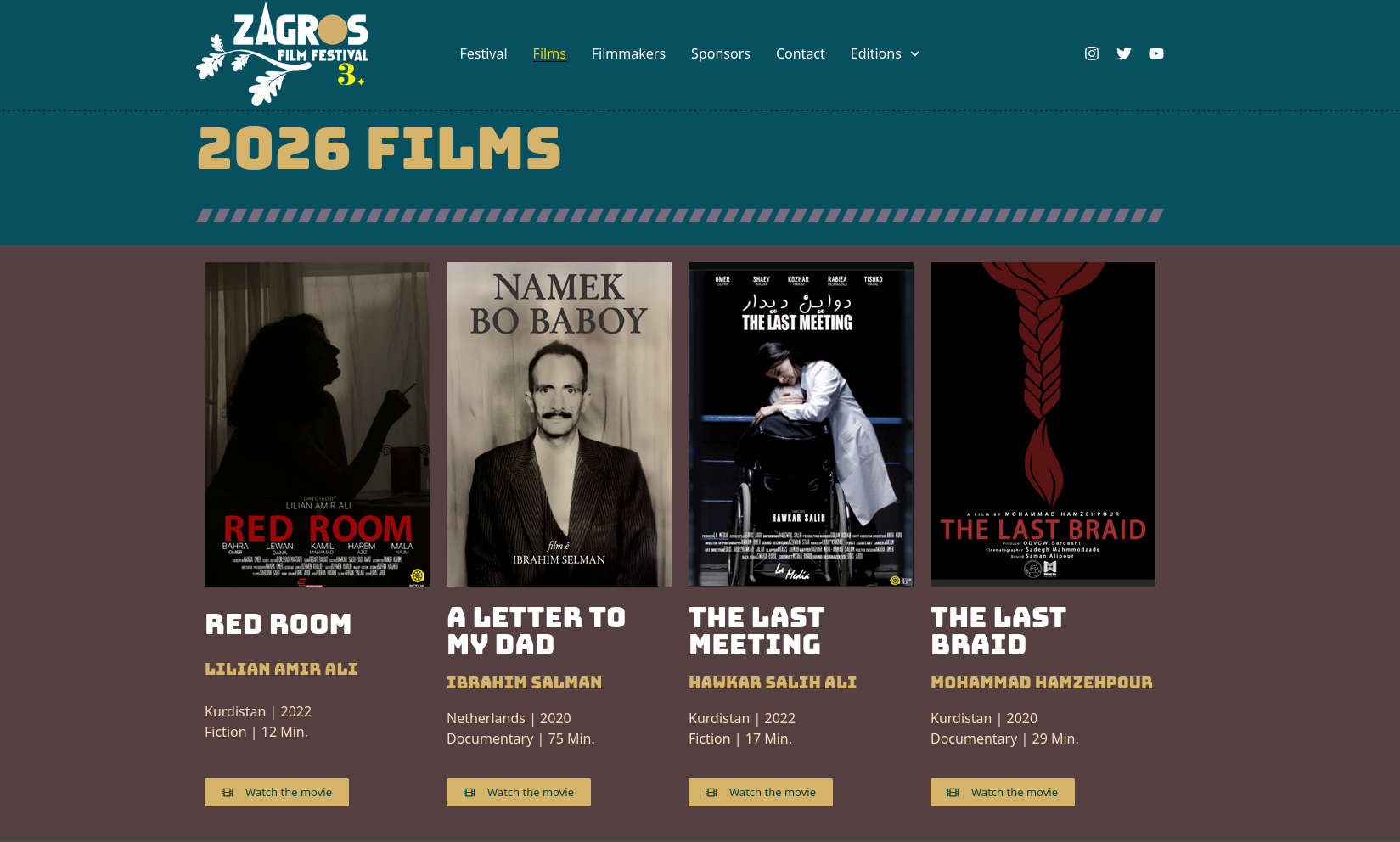This screenshot has width=1400, height=842.
Task: Open the Instagram social icon
Action: 1092,53
